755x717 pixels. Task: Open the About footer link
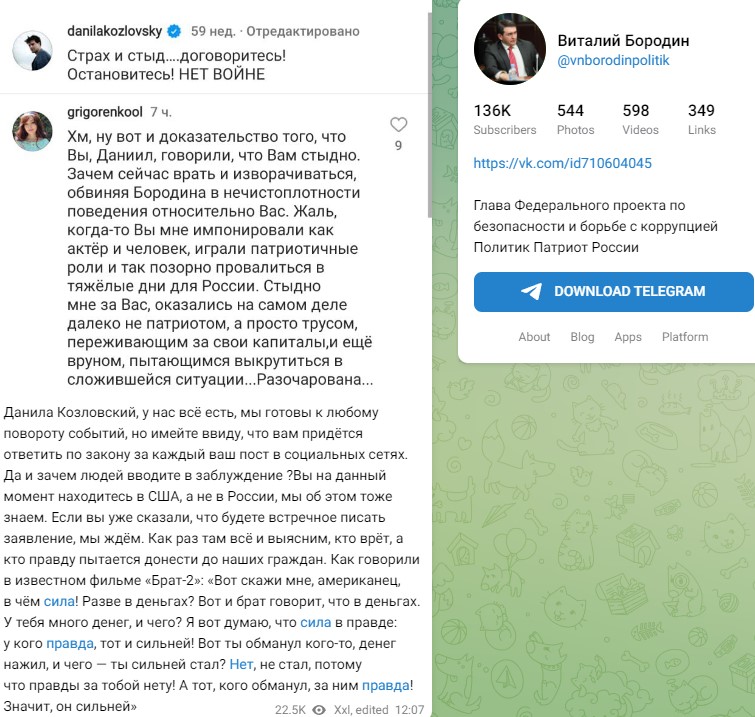534,337
